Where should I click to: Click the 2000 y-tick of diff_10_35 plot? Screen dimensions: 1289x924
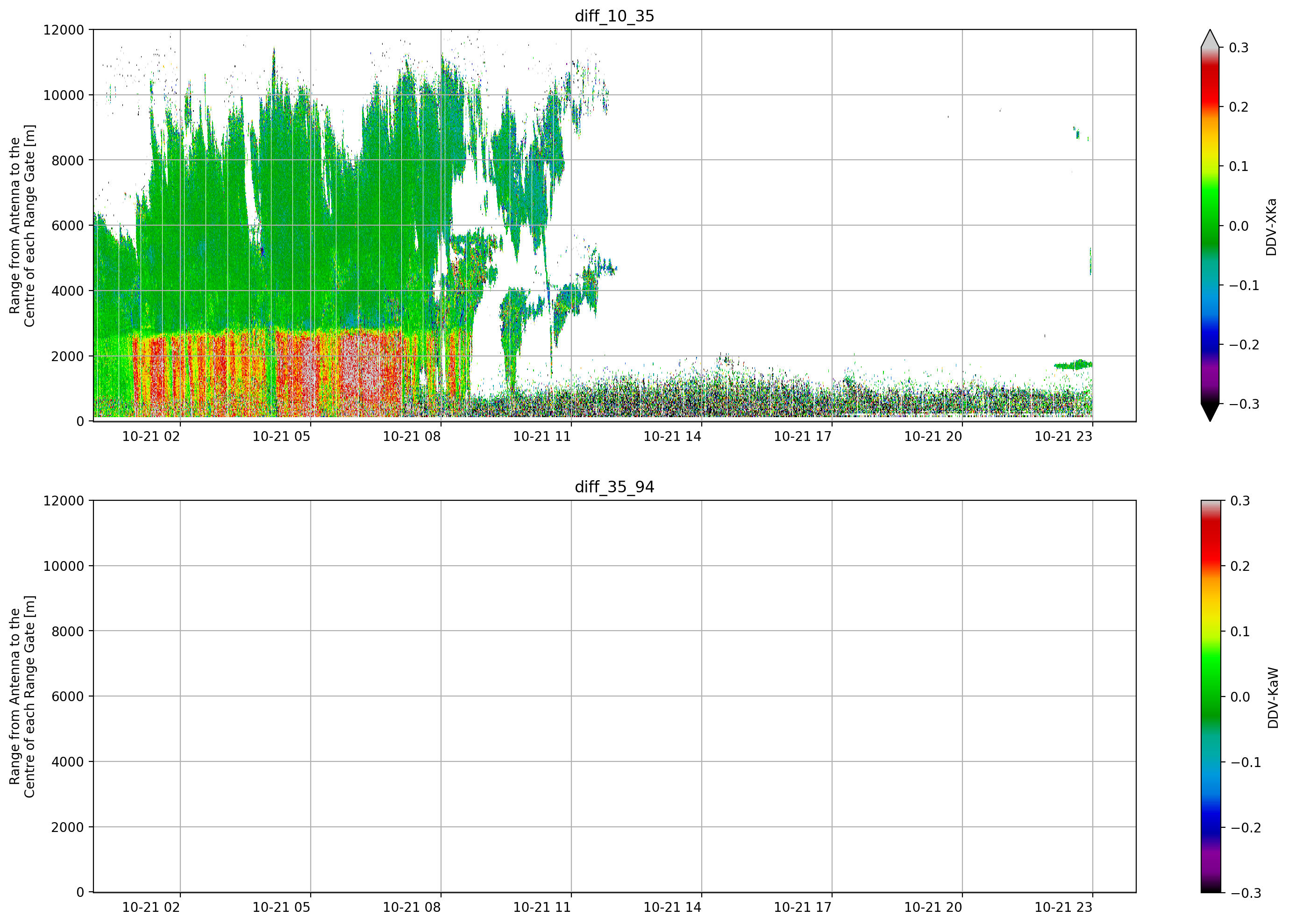click(68, 356)
